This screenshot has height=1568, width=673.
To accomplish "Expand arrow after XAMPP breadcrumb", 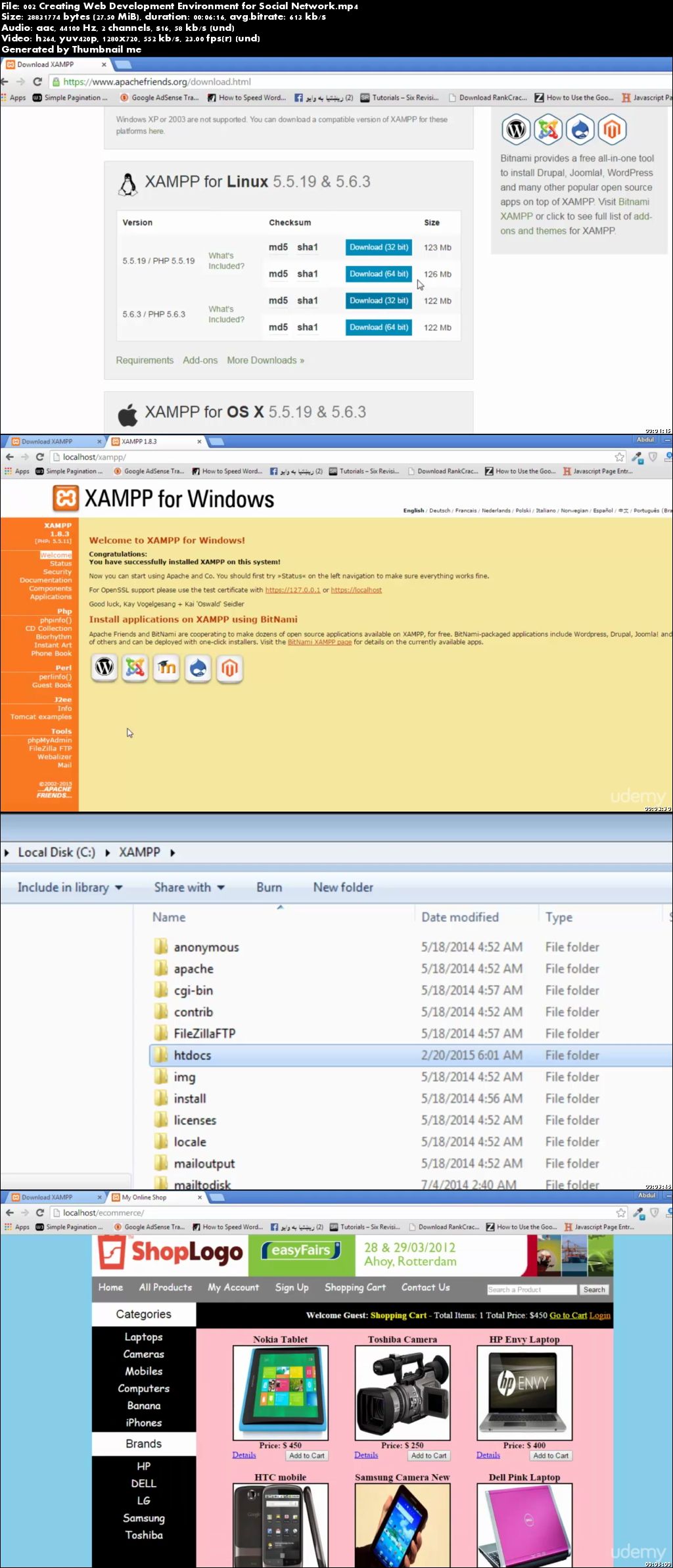I will pyautogui.click(x=172, y=852).
